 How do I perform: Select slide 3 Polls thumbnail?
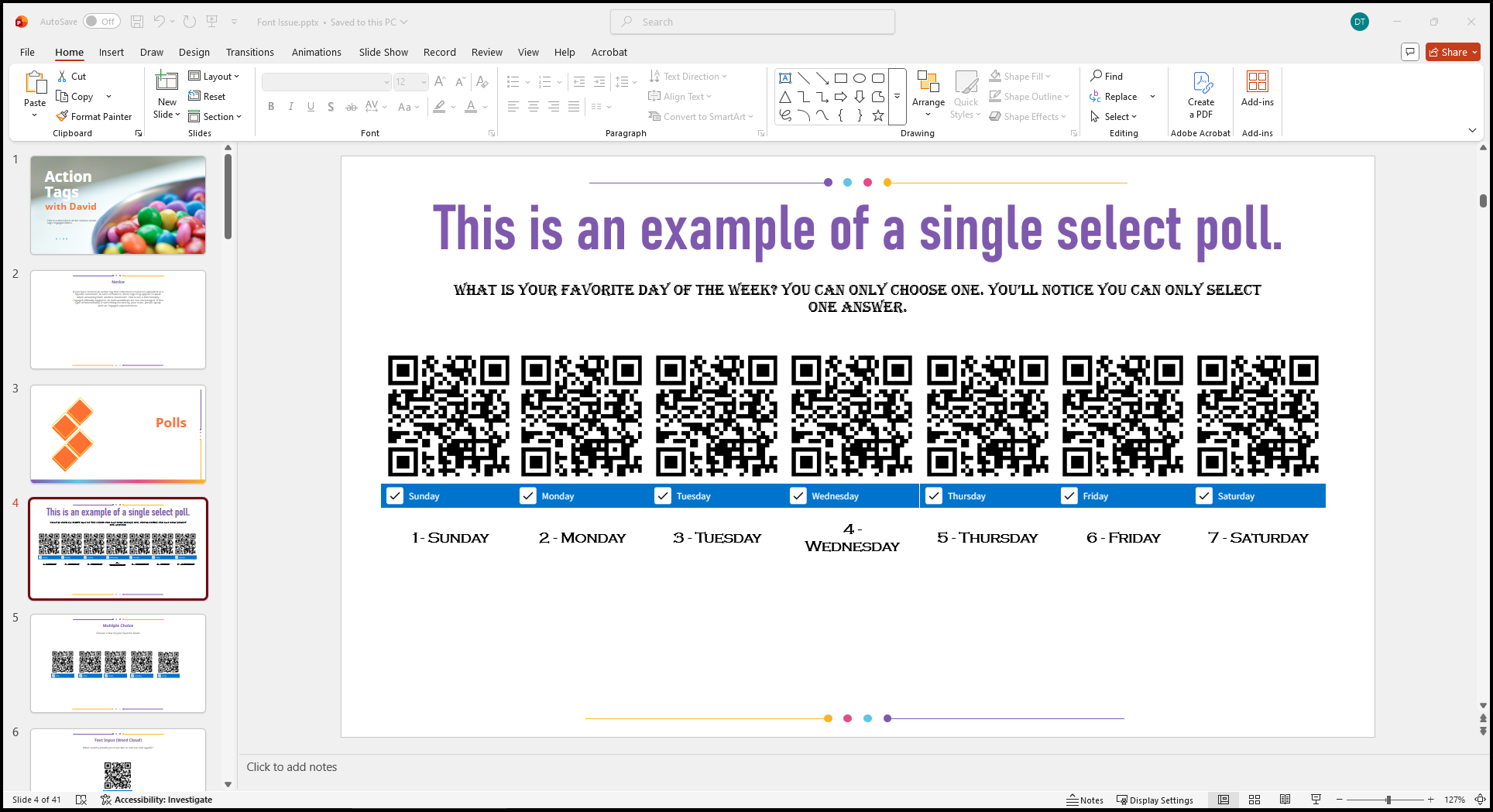coord(118,433)
